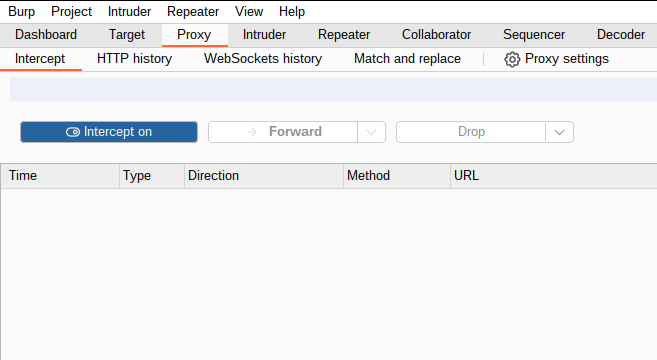Image resolution: width=657 pixels, height=360 pixels.
Task: Open the HTTP history sub-tab
Action: click(x=135, y=59)
